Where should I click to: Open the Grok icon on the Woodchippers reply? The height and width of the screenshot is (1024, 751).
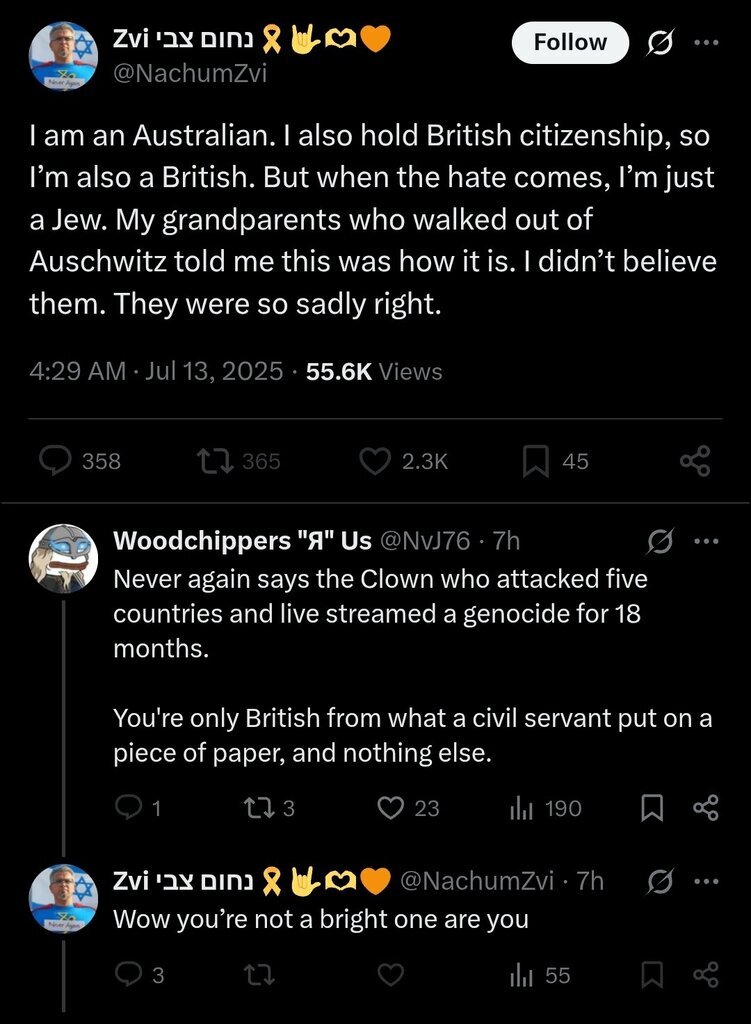(660, 541)
